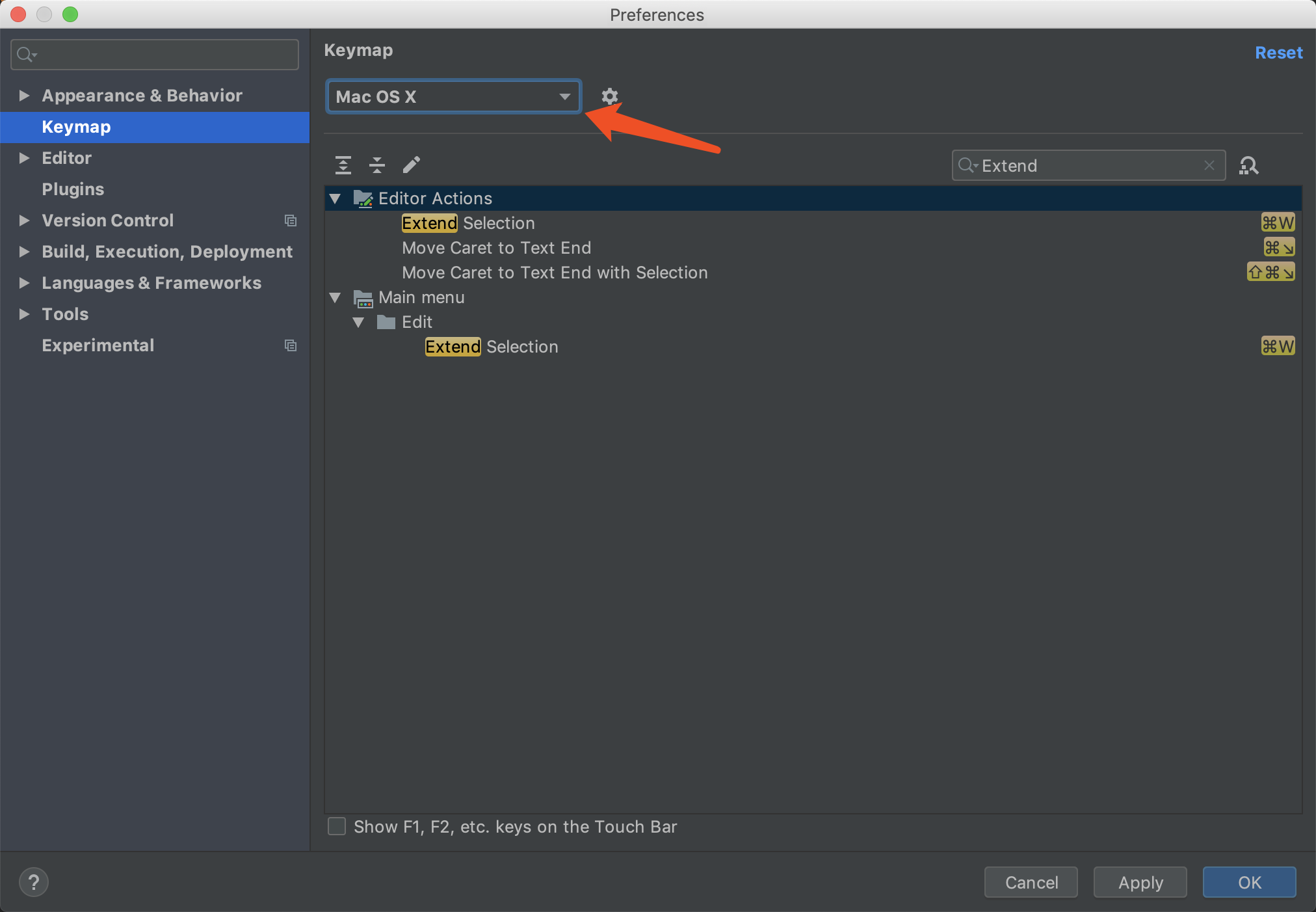
Task: Select Plugins in the settings sidebar
Action: pos(73,189)
